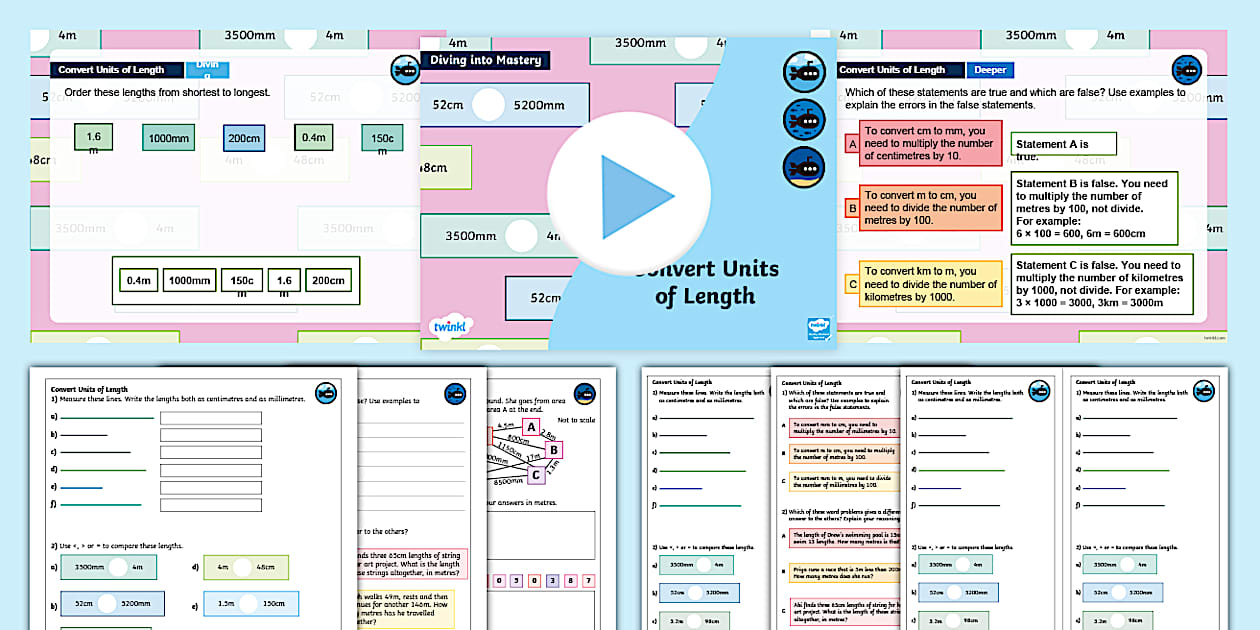Click the submarine icon on the first worksheet

pos(325,394)
